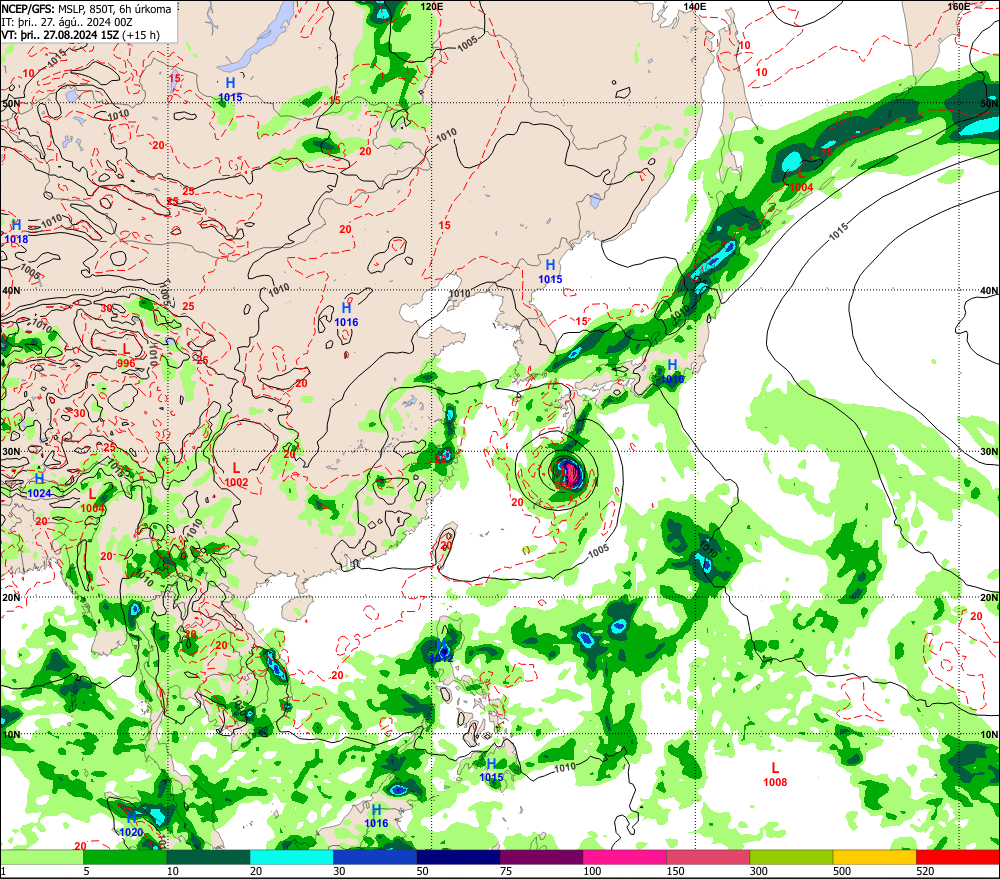Click the 160E longitude label
Screen dimensions: 1000x879
coord(959,6)
